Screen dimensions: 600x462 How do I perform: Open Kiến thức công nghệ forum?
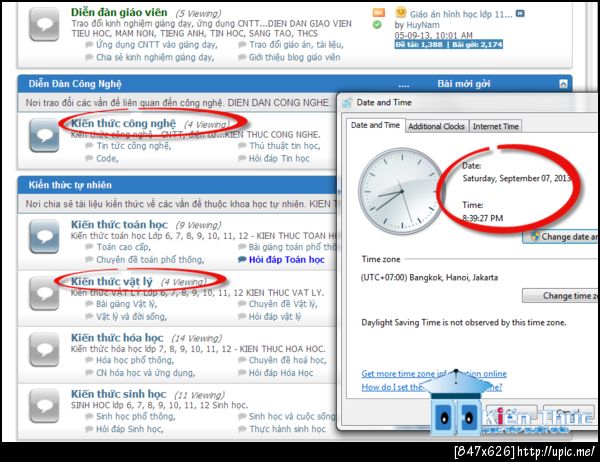point(123,123)
